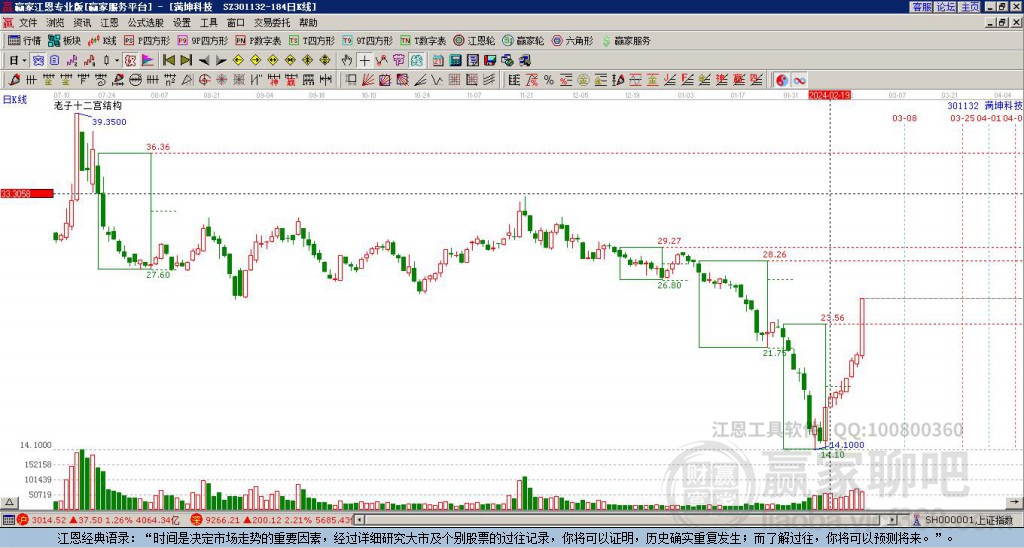Click the 老子十二宫结构 label

(x=88, y=105)
